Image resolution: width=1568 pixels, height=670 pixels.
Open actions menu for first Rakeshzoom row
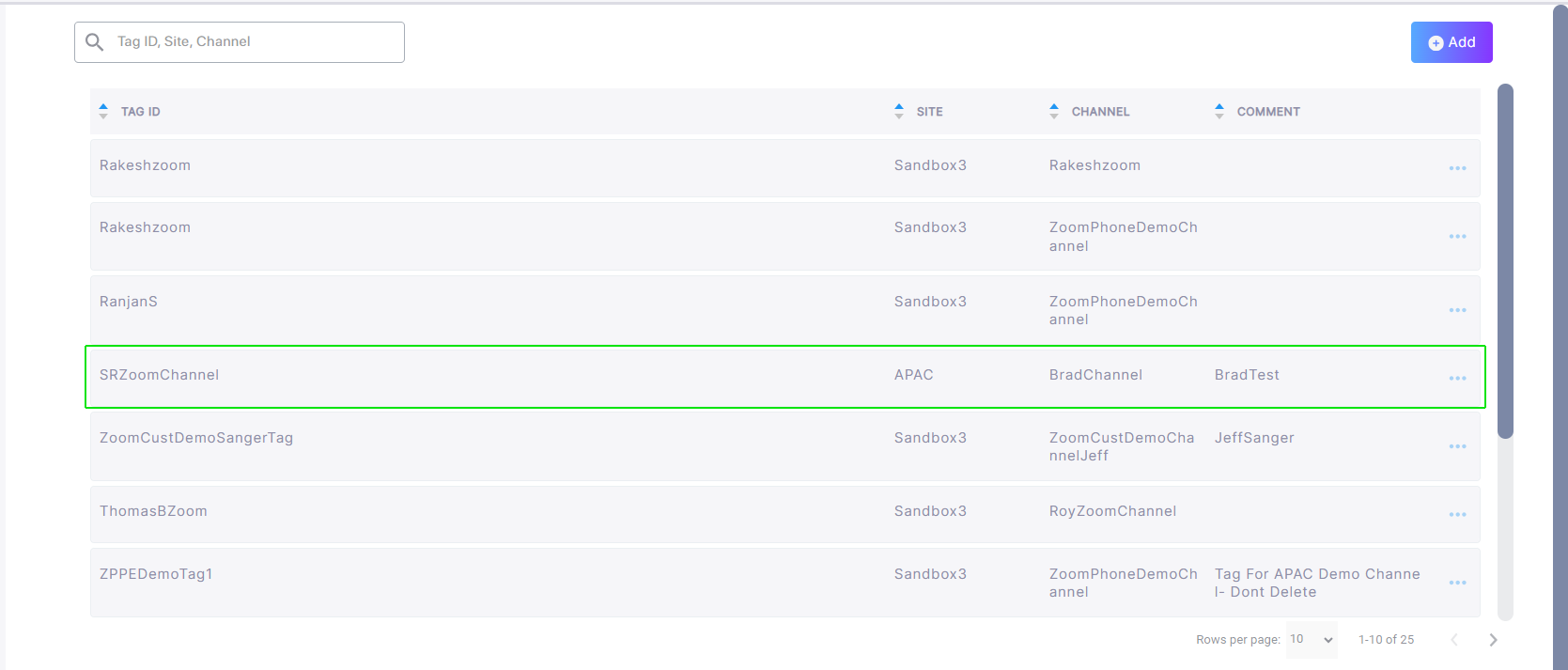tap(1457, 168)
